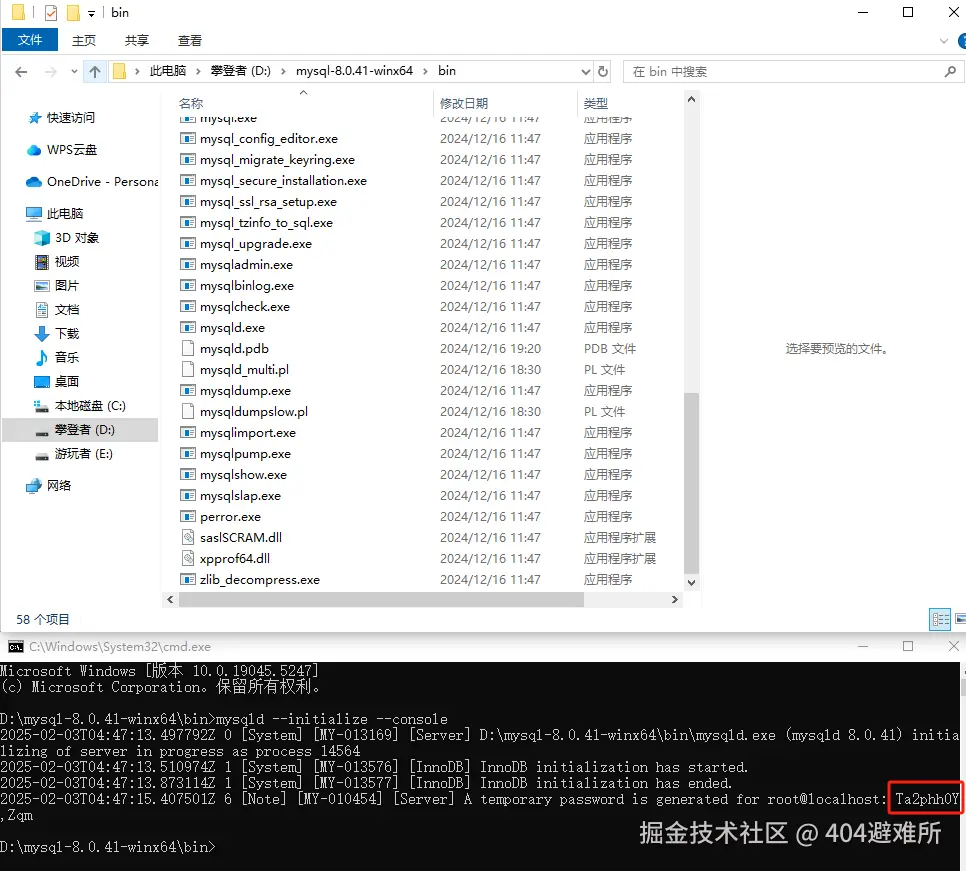Screen dimensions: 966x871
Task: Select mysql_config_editor.exe file icon
Action: pyautogui.click(x=188, y=139)
